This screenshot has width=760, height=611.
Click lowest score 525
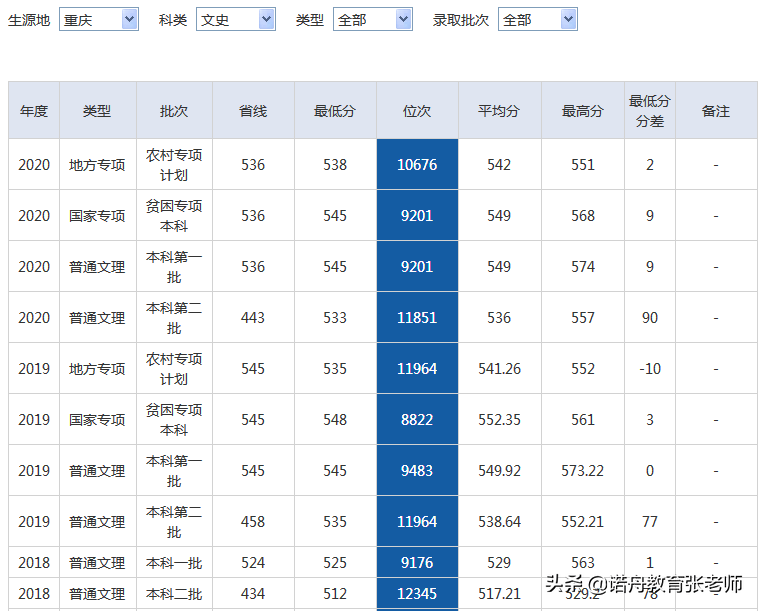pos(335,563)
